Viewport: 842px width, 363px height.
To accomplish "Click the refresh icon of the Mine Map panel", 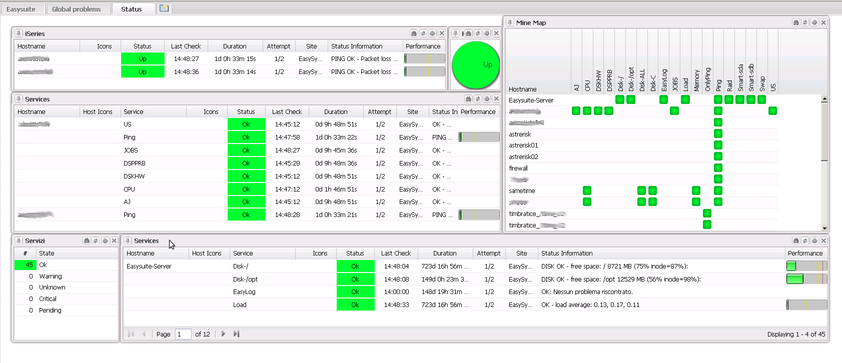I will [804, 23].
